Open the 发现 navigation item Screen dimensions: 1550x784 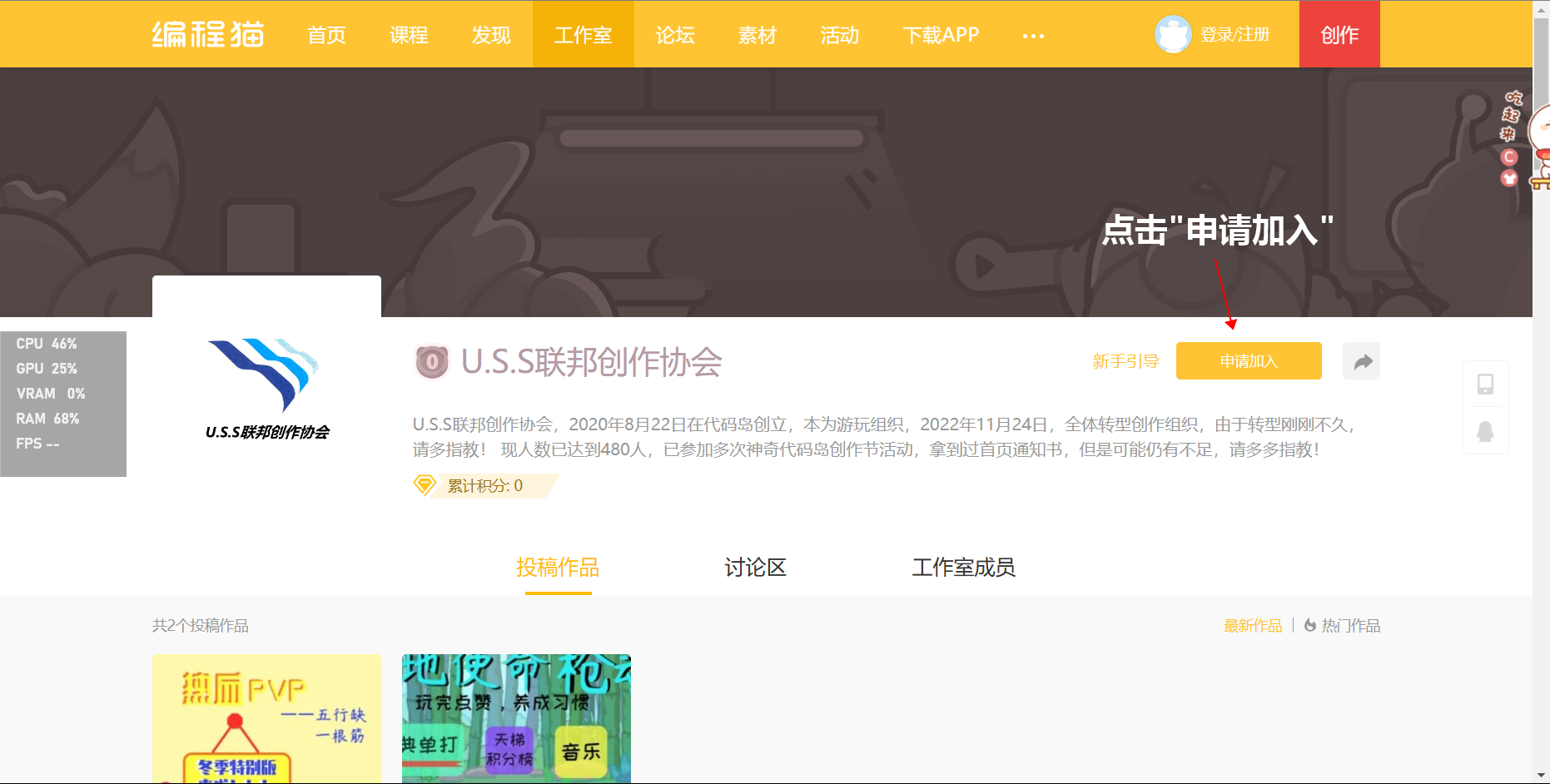pos(491,35)
